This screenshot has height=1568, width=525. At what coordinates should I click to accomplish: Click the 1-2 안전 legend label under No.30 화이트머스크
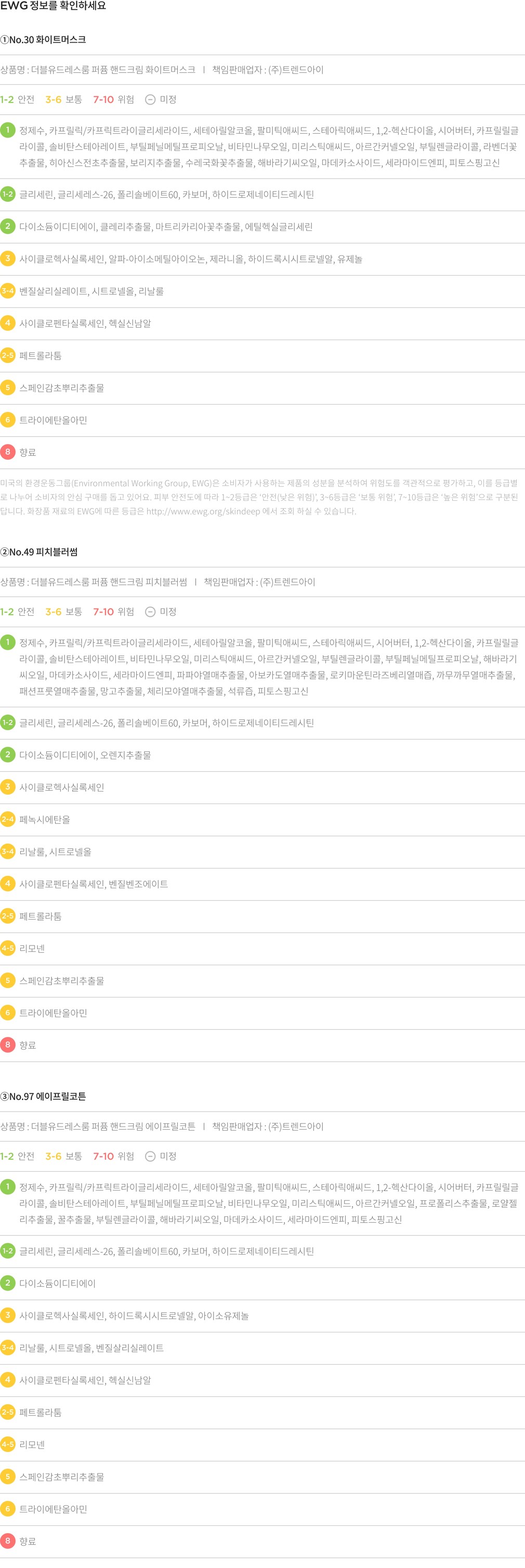17,100
